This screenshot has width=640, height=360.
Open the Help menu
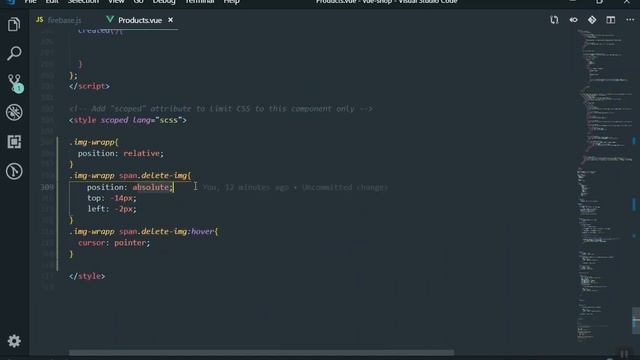pos(231,2)
